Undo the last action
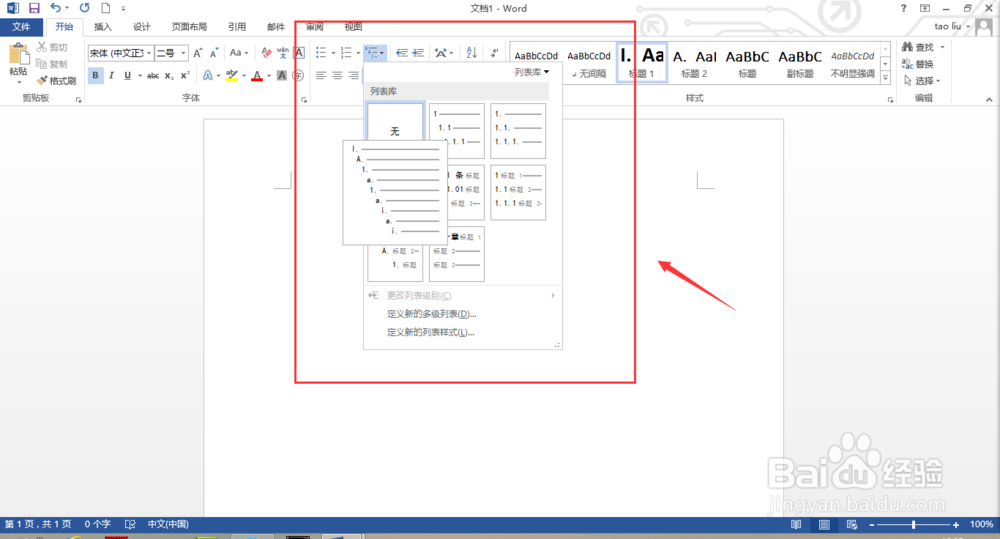The height and width of the screenshot is (539, 1000). 55,8
